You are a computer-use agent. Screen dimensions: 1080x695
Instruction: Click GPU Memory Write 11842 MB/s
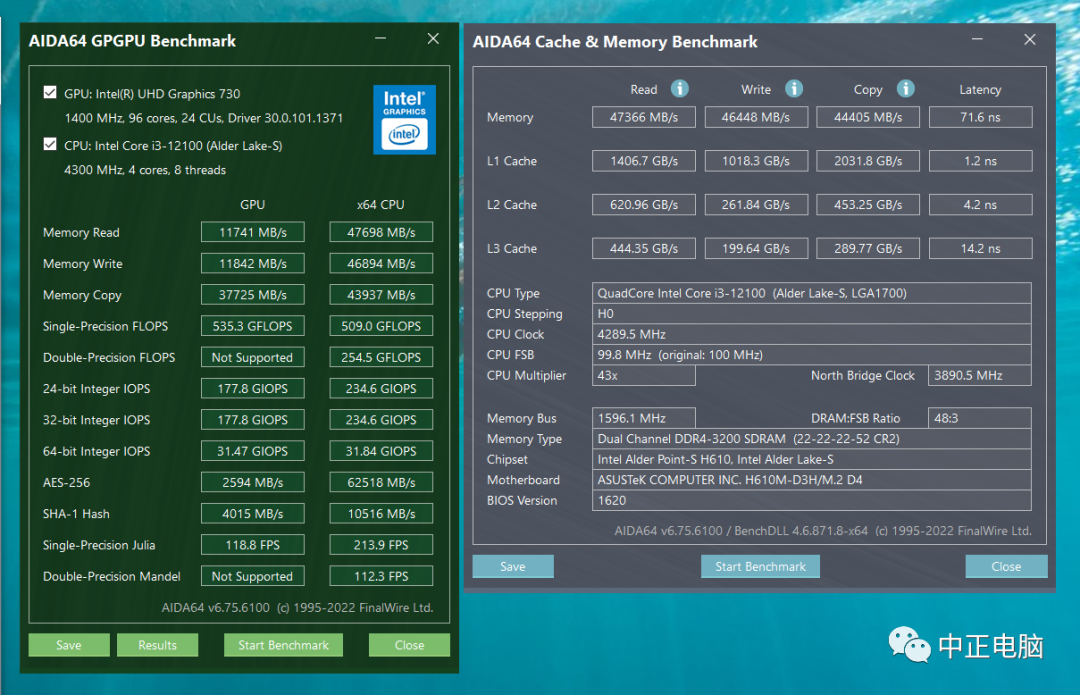pyautogui.click(x=253, y=263)
